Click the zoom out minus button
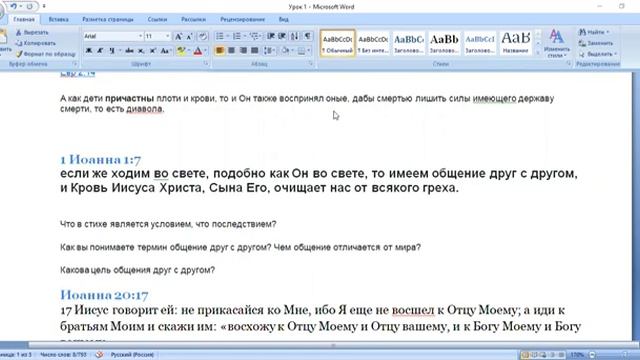 point(592,355)
